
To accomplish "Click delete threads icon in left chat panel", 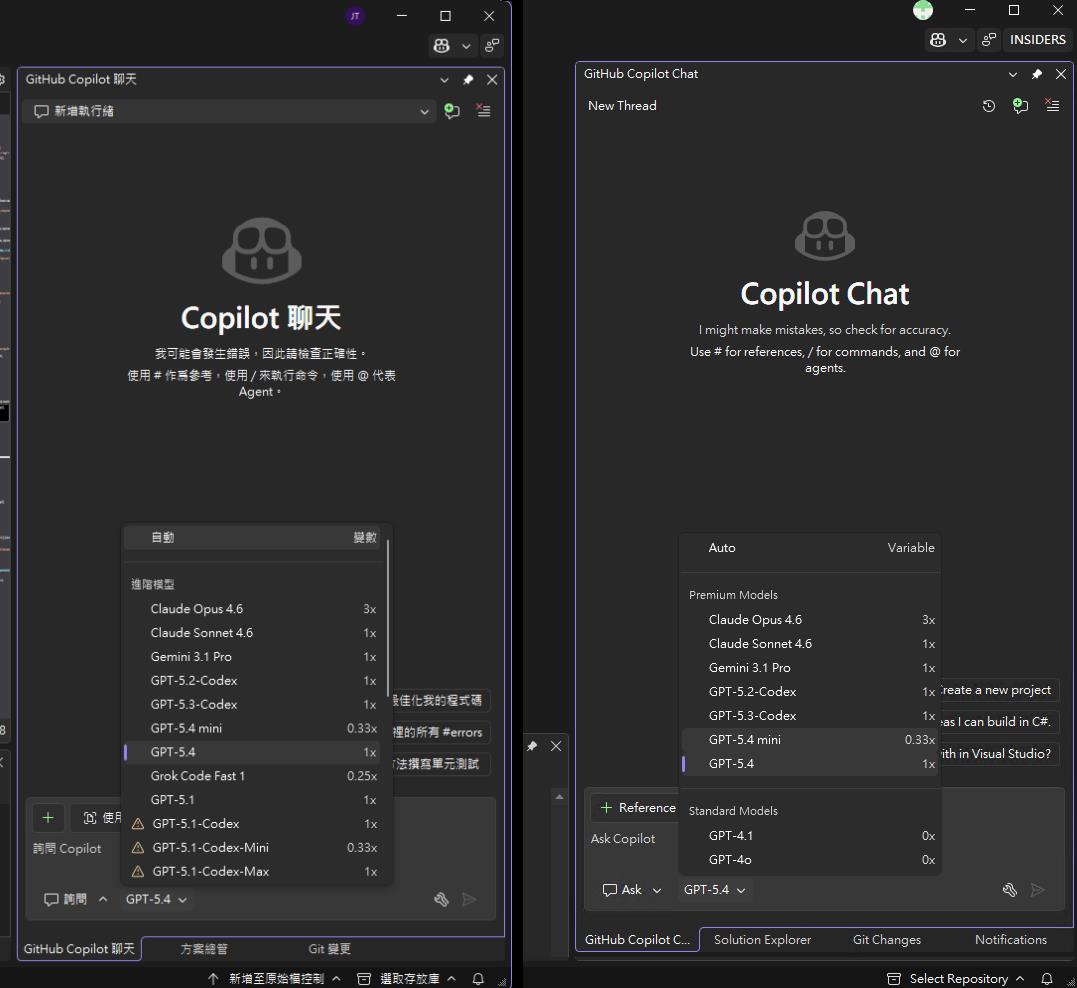I will [484, 111].
